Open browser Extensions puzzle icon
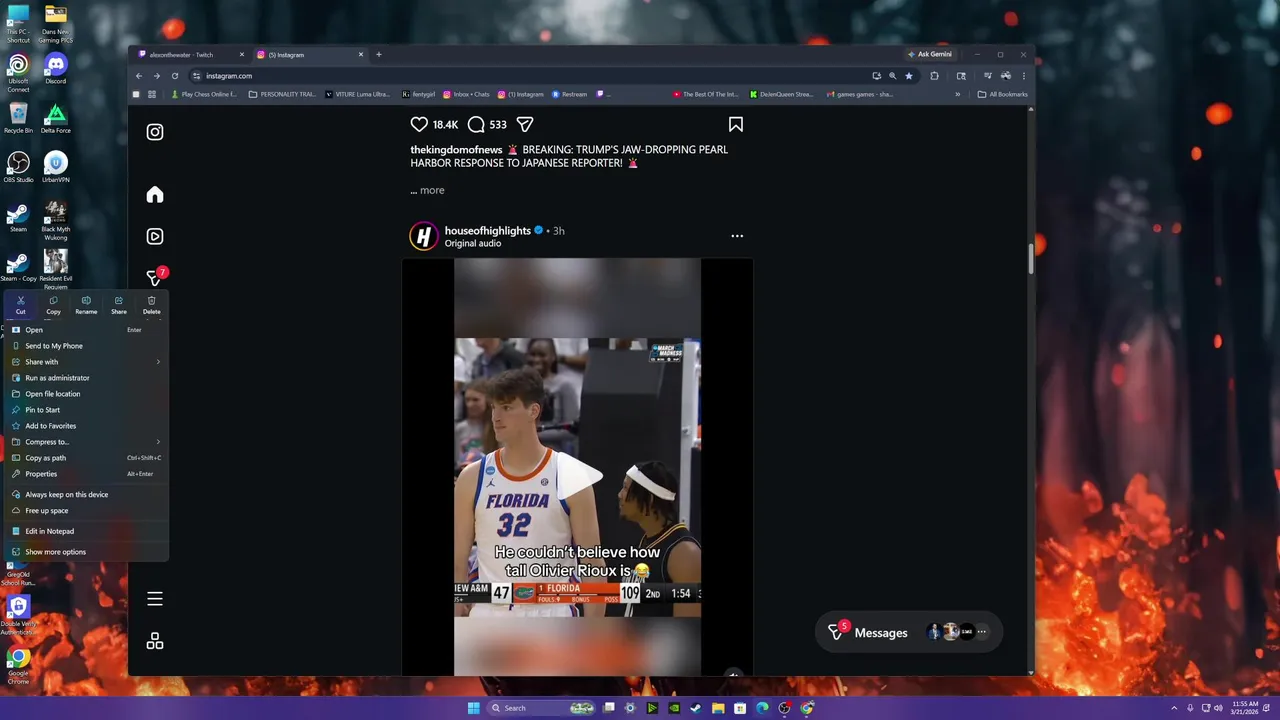1280x720 pixels. (x=934, y=76)
